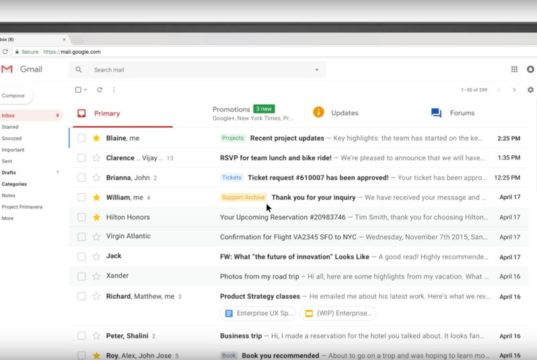
Task: Go to the next page of mail
Action: tap(514, 90)
